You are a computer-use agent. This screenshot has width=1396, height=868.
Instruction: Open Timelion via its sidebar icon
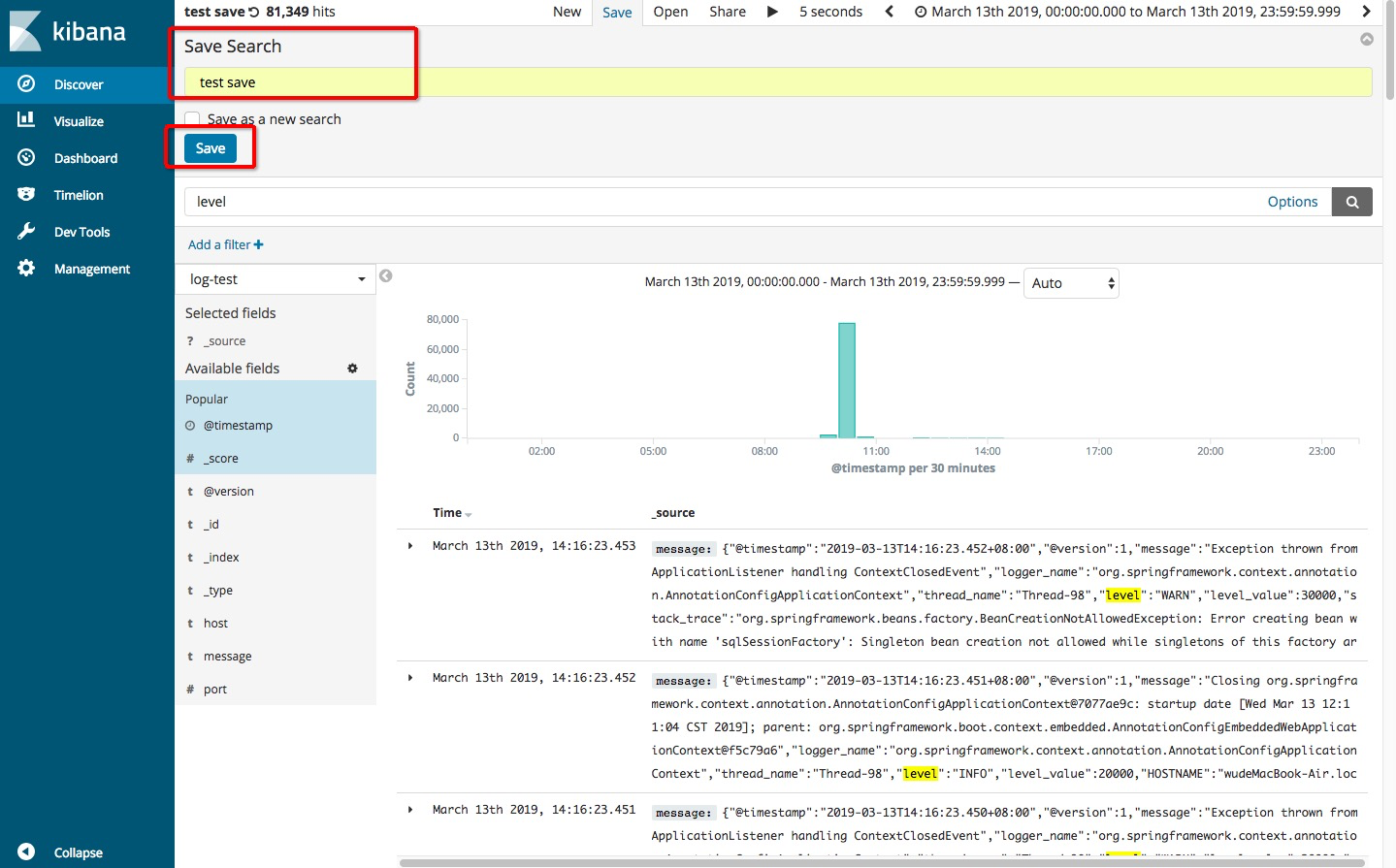pyautogui.click(x=26, y=195)
